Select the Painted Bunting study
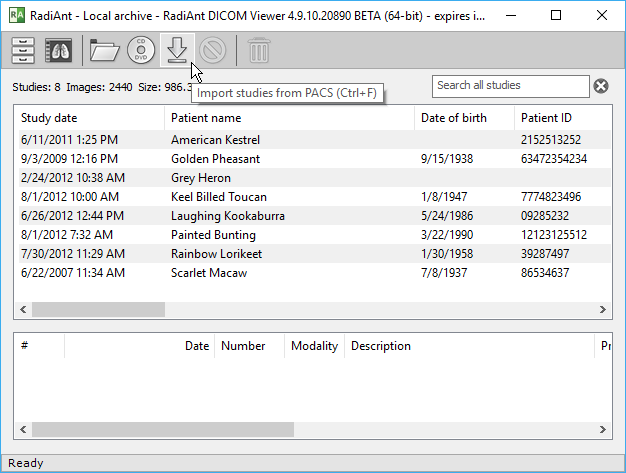The image size is (626, 473). pos(315,235)
